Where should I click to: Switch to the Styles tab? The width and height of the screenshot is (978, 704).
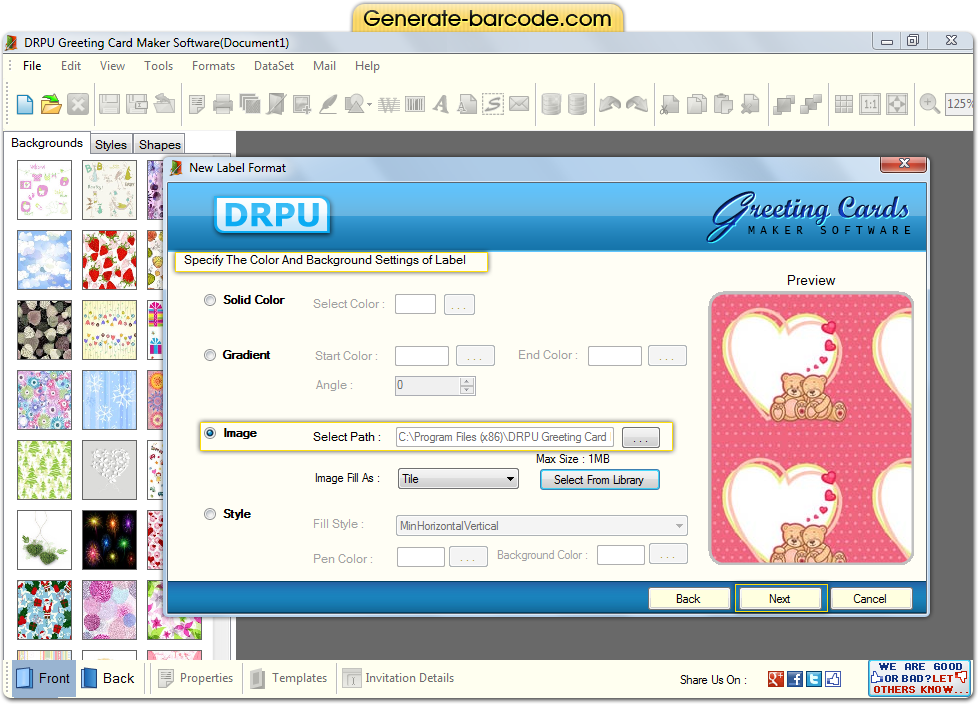(x=111, y=145)
